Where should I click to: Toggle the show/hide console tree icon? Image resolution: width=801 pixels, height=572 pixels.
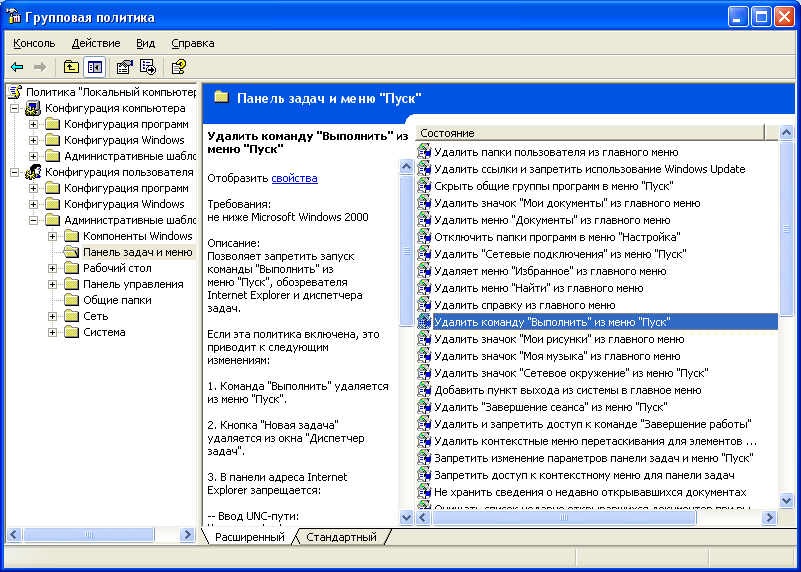(94, 67)
